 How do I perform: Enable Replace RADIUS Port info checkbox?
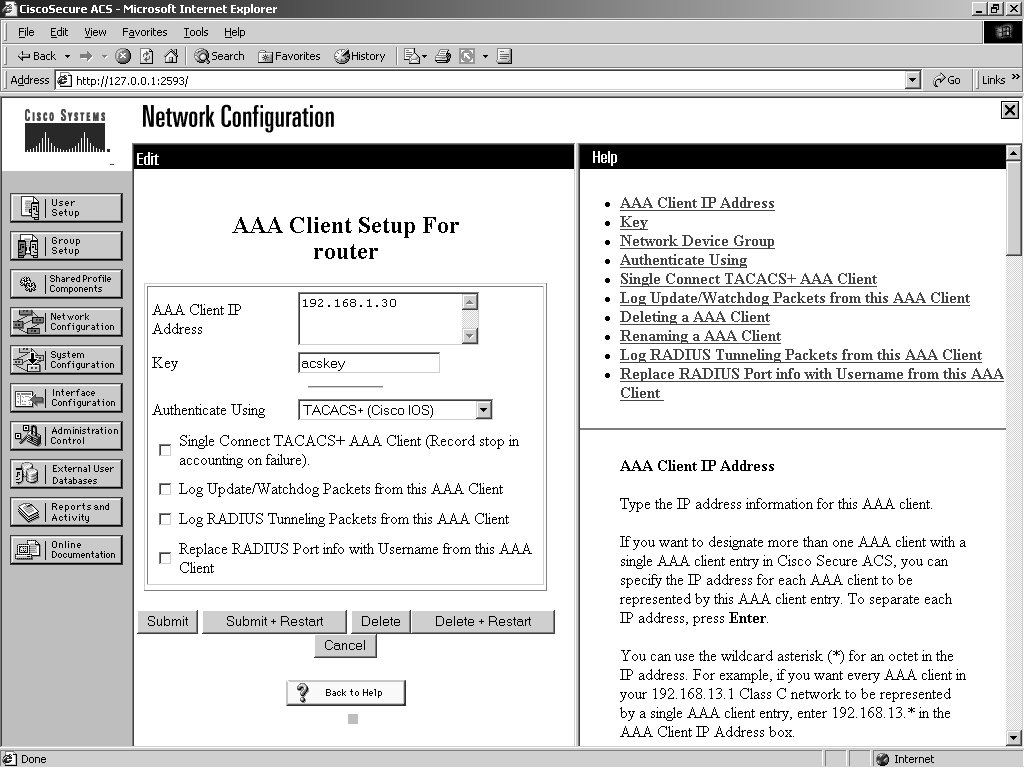point(165,558)
